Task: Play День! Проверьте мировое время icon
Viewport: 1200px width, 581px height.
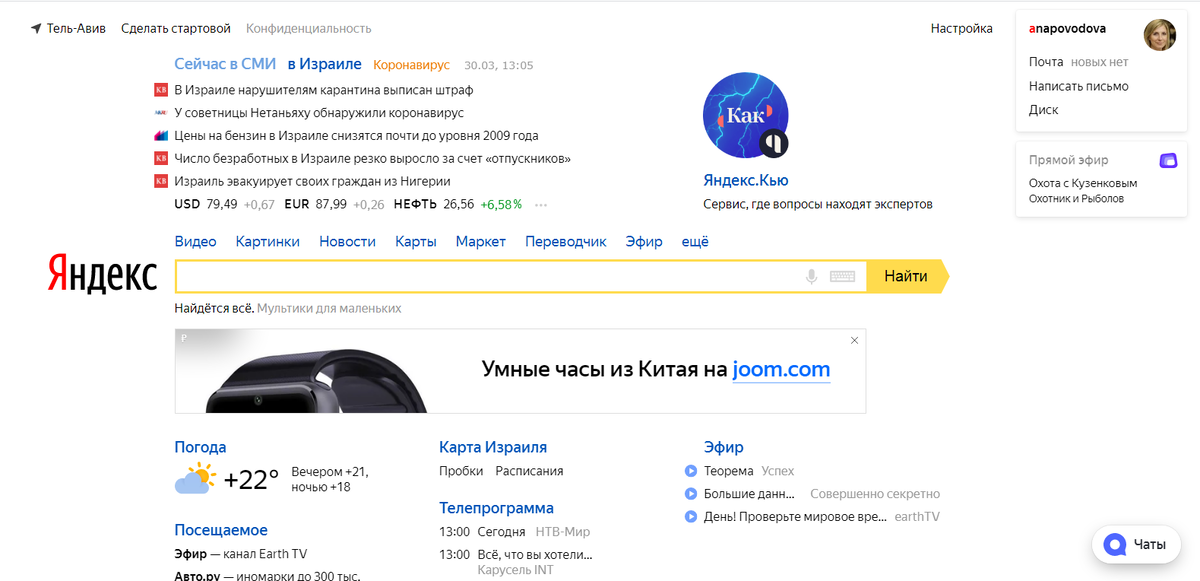Action: (x=690, y=517)
